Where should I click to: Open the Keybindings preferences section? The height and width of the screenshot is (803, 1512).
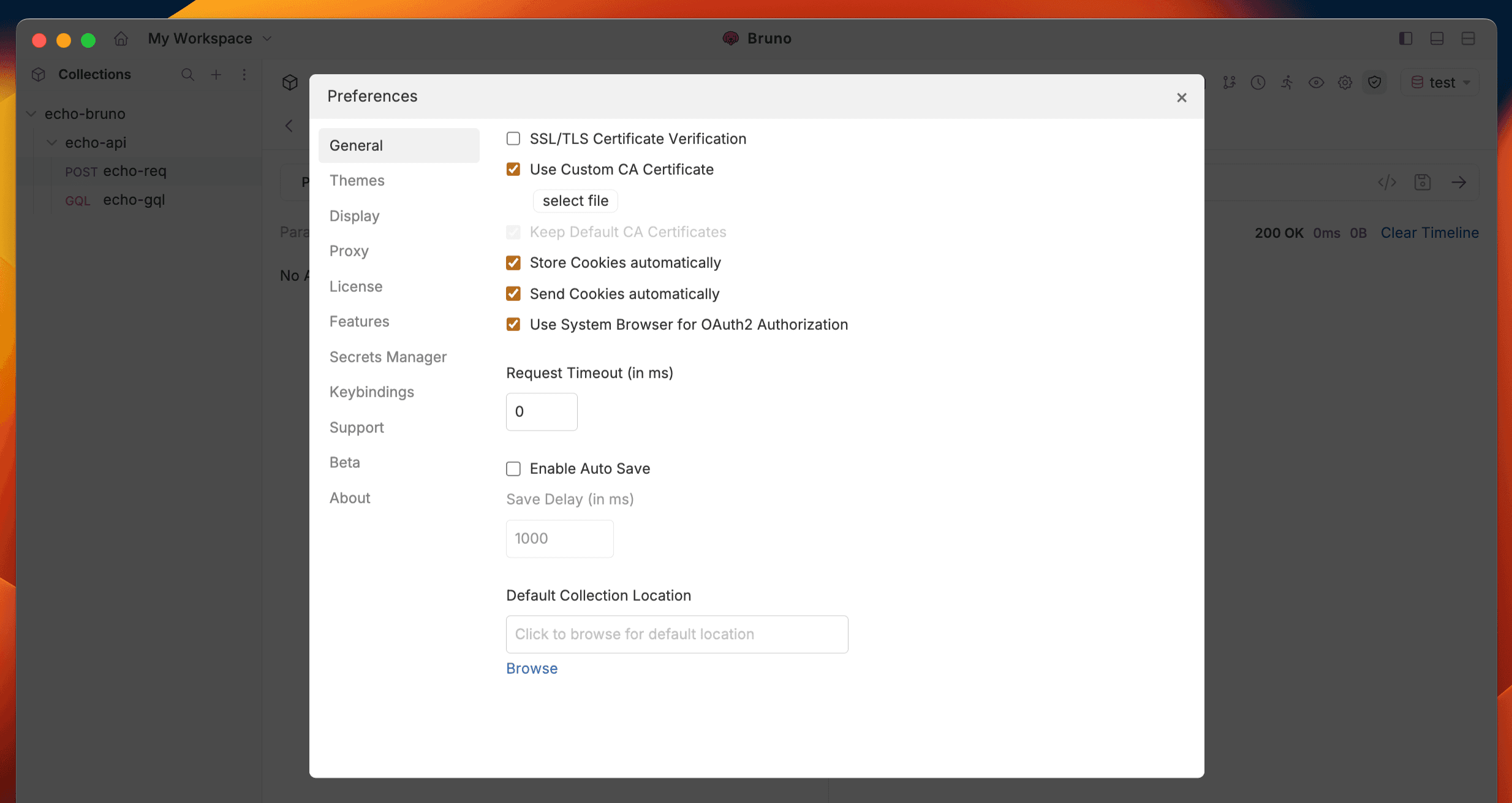coord(372,392)
